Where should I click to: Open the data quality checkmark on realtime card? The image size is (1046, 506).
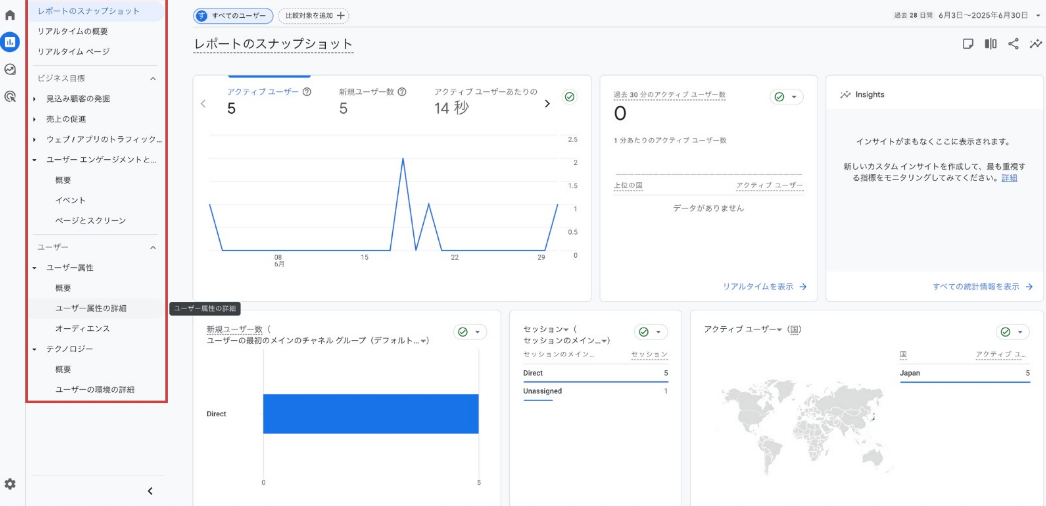tap(787, 97)
